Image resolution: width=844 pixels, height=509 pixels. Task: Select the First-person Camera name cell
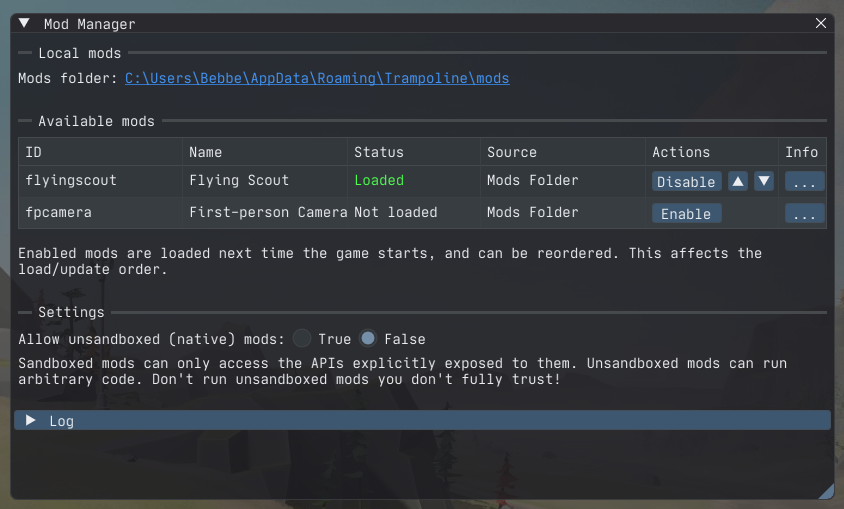[268, 212]
